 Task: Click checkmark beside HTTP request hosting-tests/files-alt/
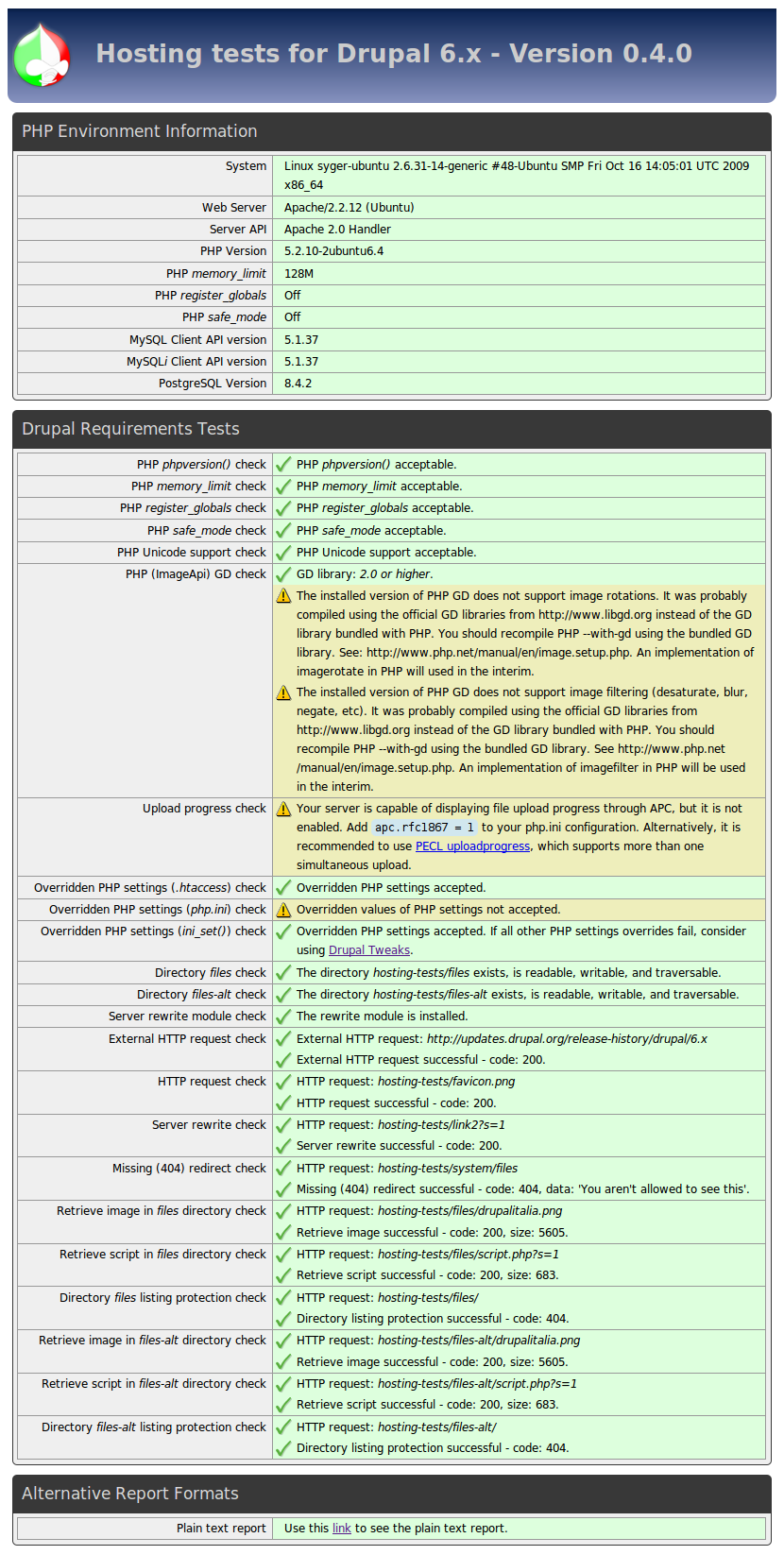coord(283,1427)
